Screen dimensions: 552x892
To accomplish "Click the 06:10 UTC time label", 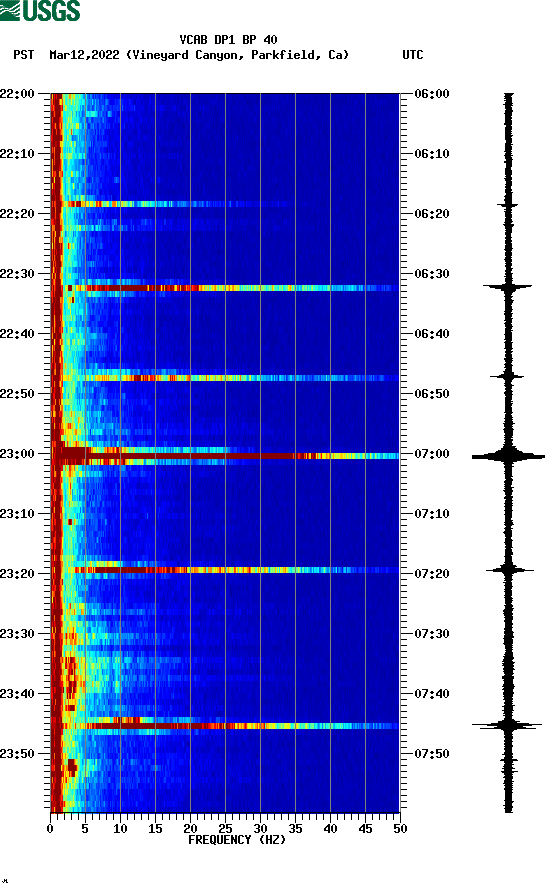I will pos(432,154).
